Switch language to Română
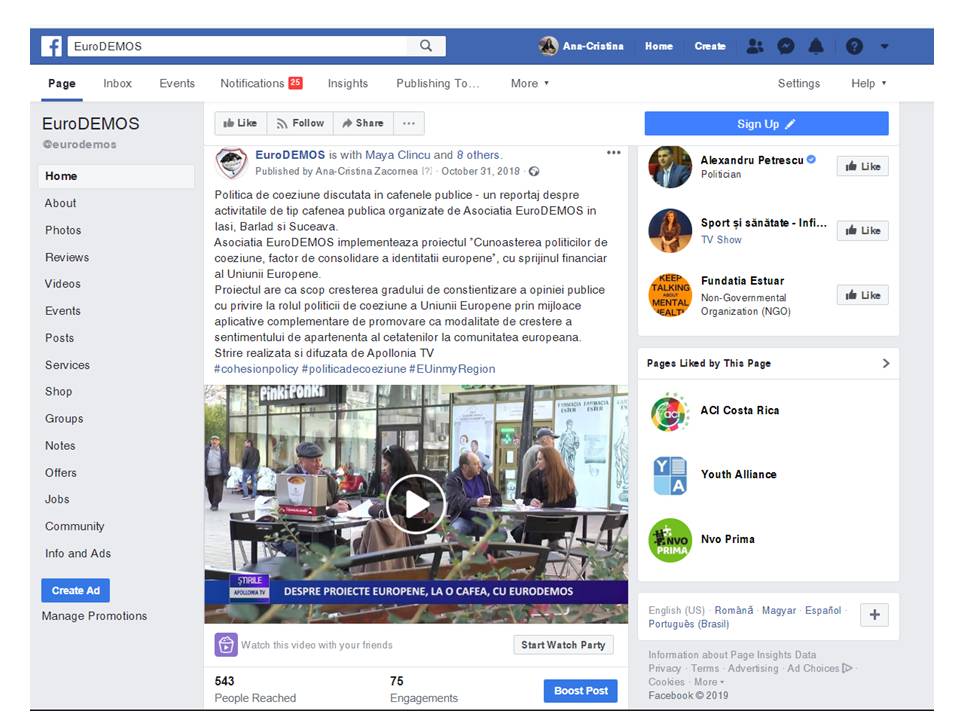 coord(733,610)
